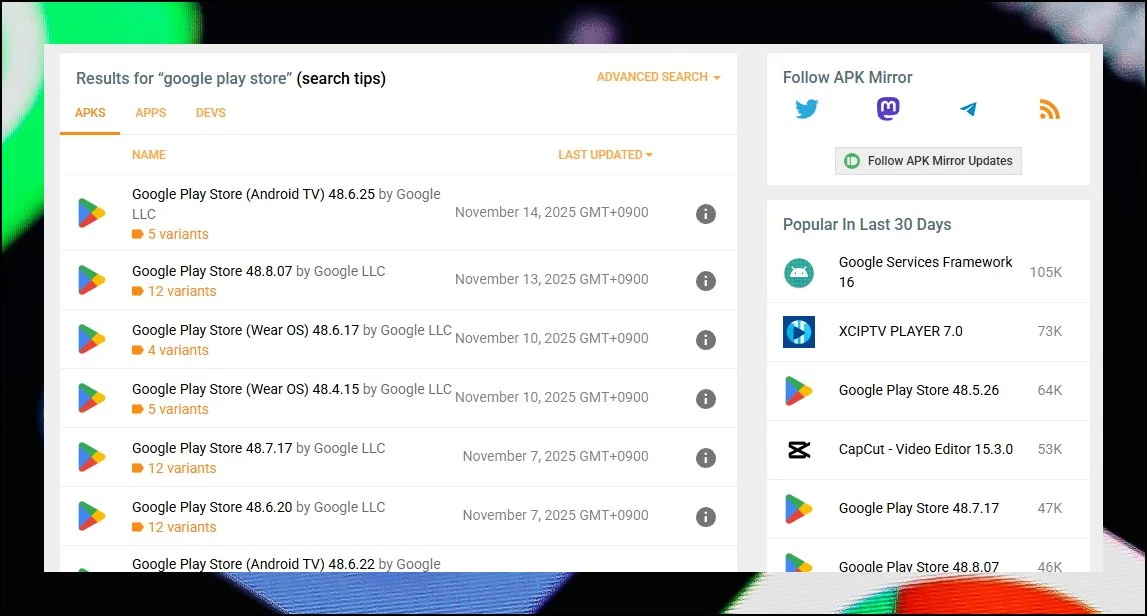Sort results by the Name column header
Screen dimensions: 1147x616
[149, 155]
